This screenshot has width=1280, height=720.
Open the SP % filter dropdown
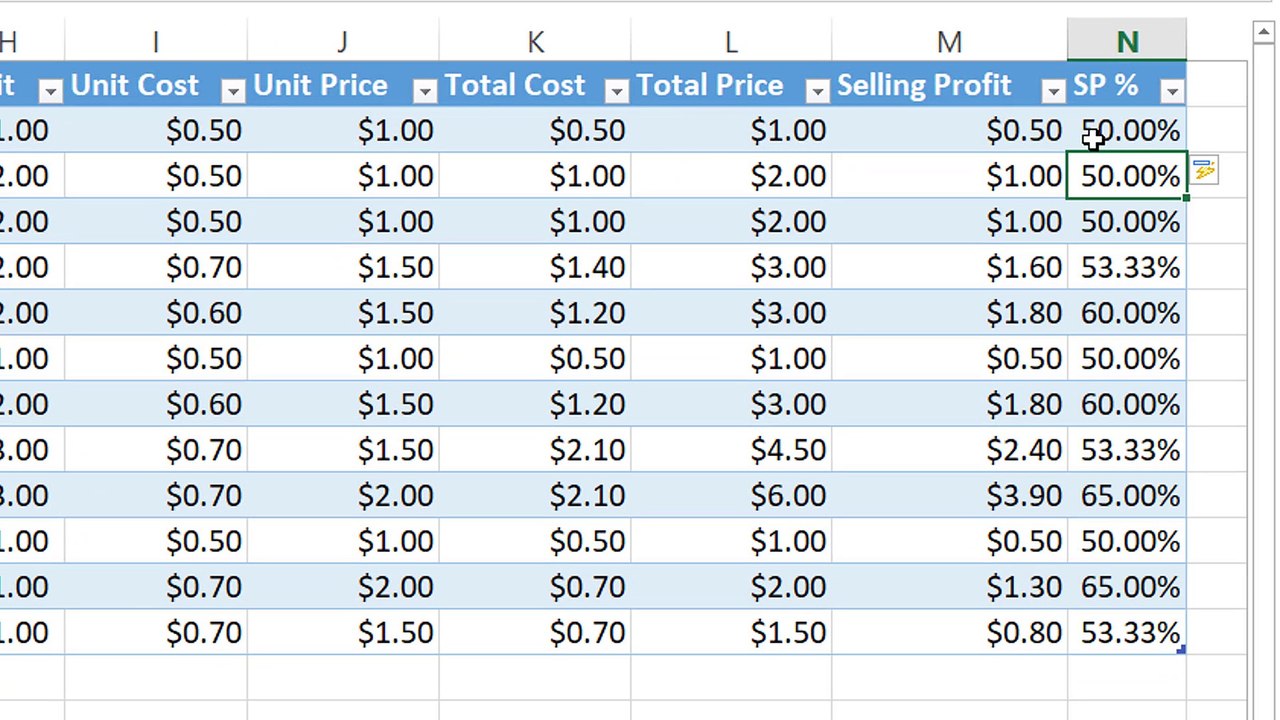tap(1172, 91)
